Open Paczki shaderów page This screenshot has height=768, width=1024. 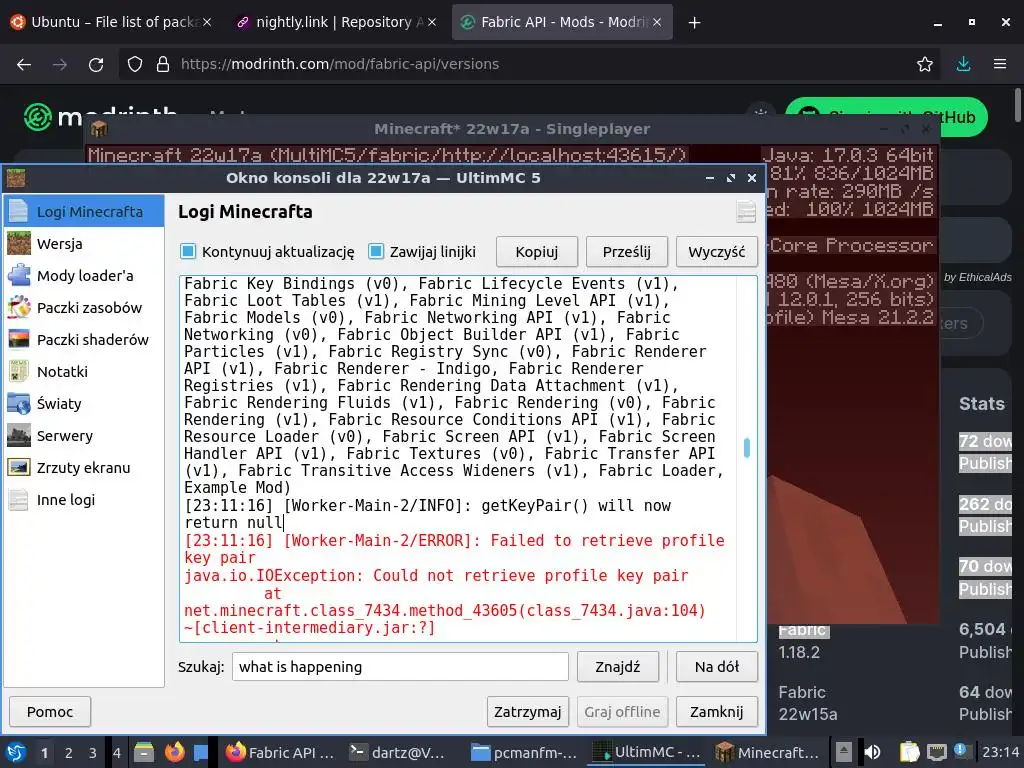[84, 340]
